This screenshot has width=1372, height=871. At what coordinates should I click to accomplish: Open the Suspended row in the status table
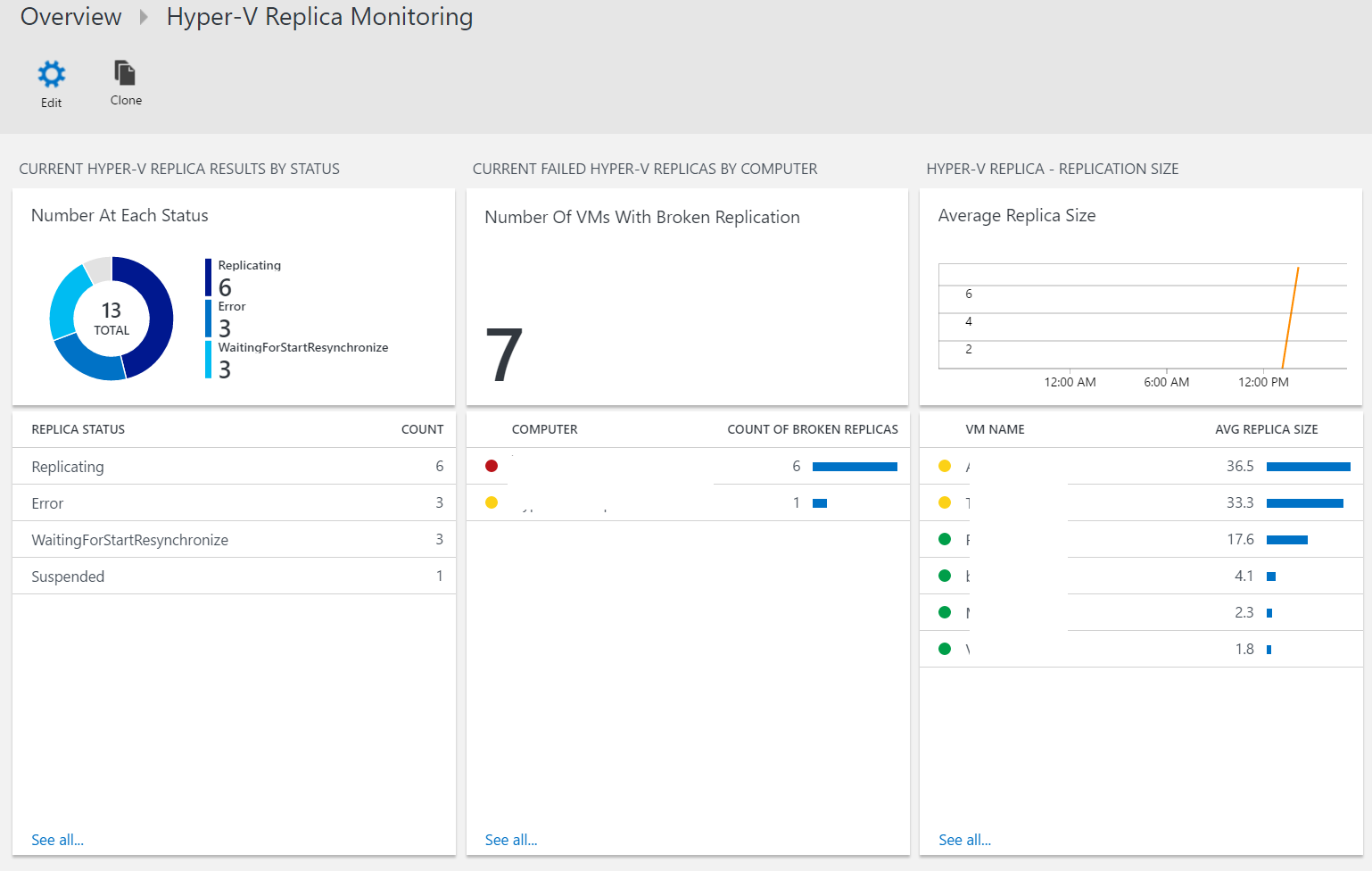tap(234, 576)
